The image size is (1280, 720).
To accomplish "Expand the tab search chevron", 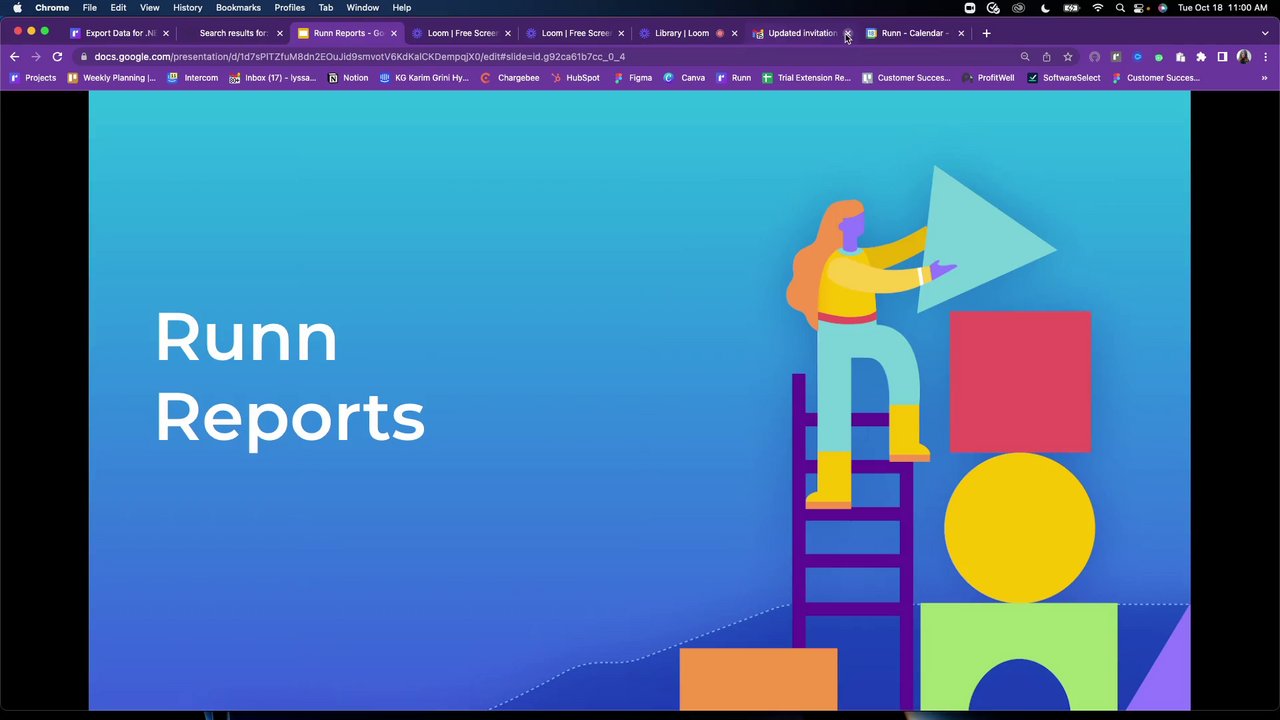I will [x=1265, y=33].
